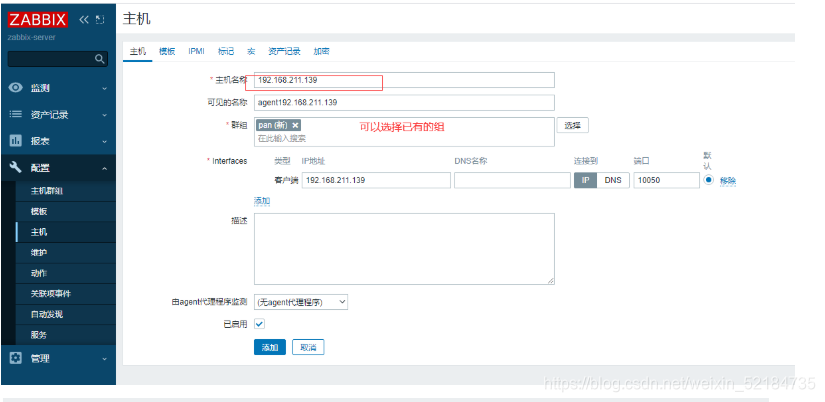Focus the group search field
This screenshot has width=825, height=402.
tap(404, 138)
